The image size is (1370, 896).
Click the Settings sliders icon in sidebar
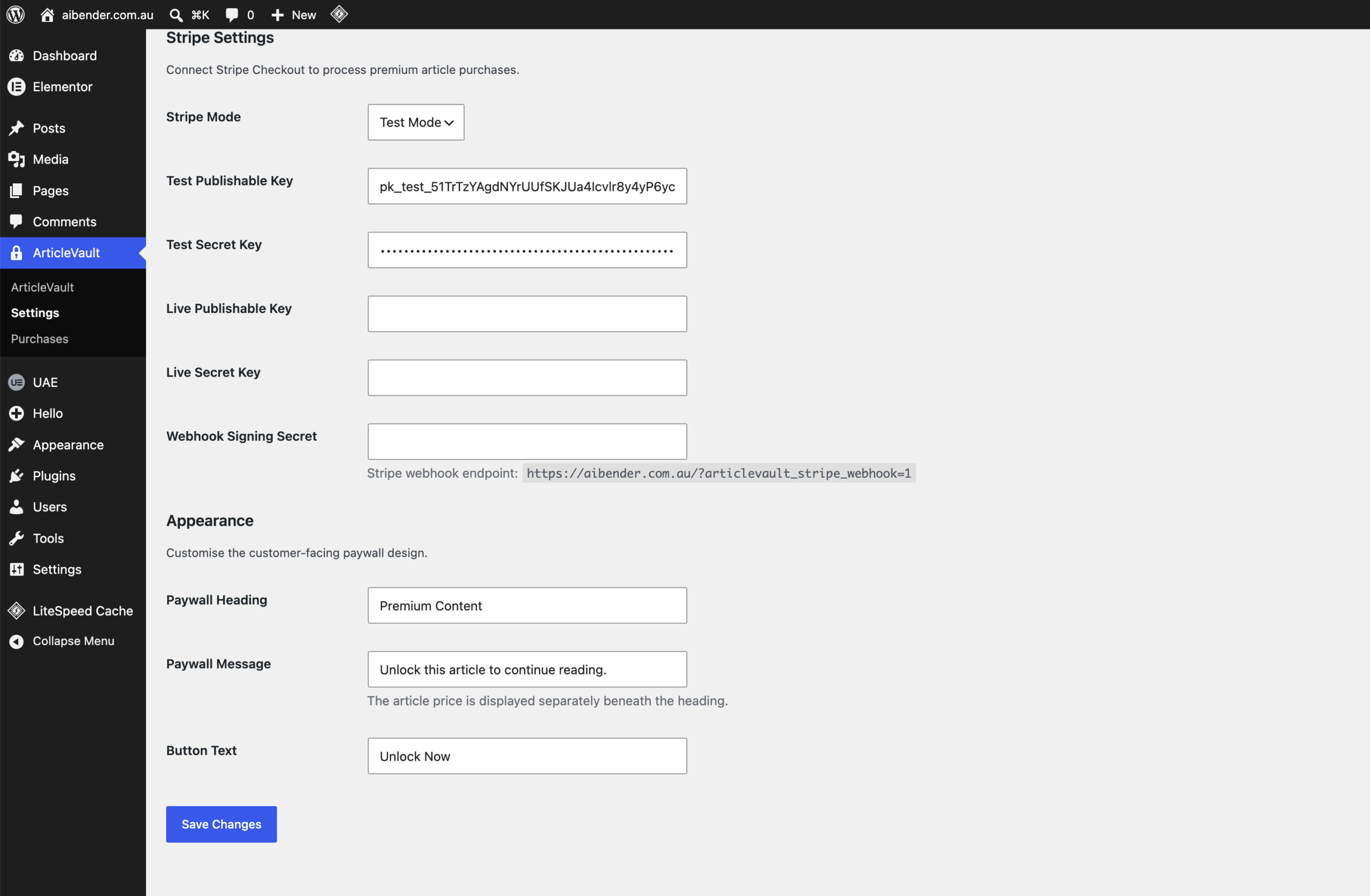click(17, 569)
